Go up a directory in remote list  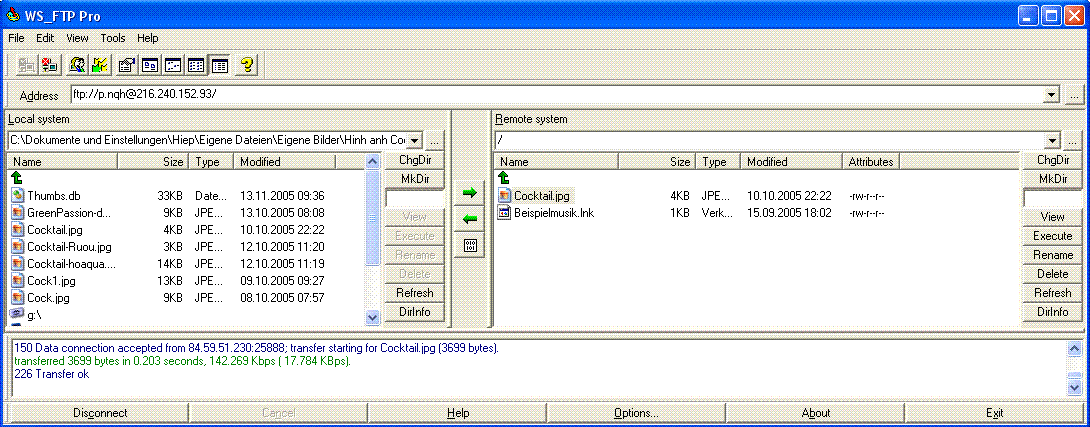[x=505, y=179]
